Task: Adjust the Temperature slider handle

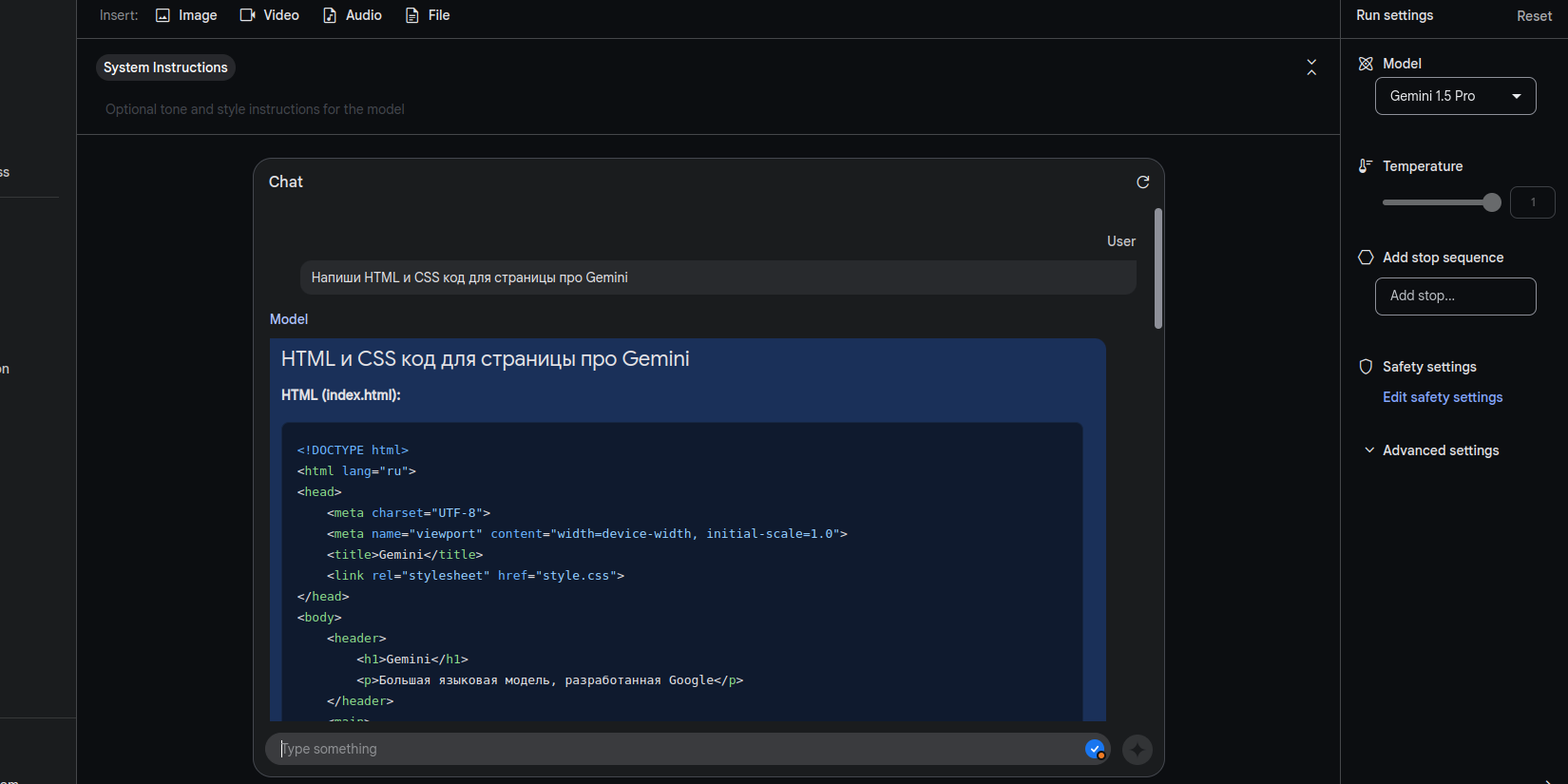Action: (x=1492, y=202)
